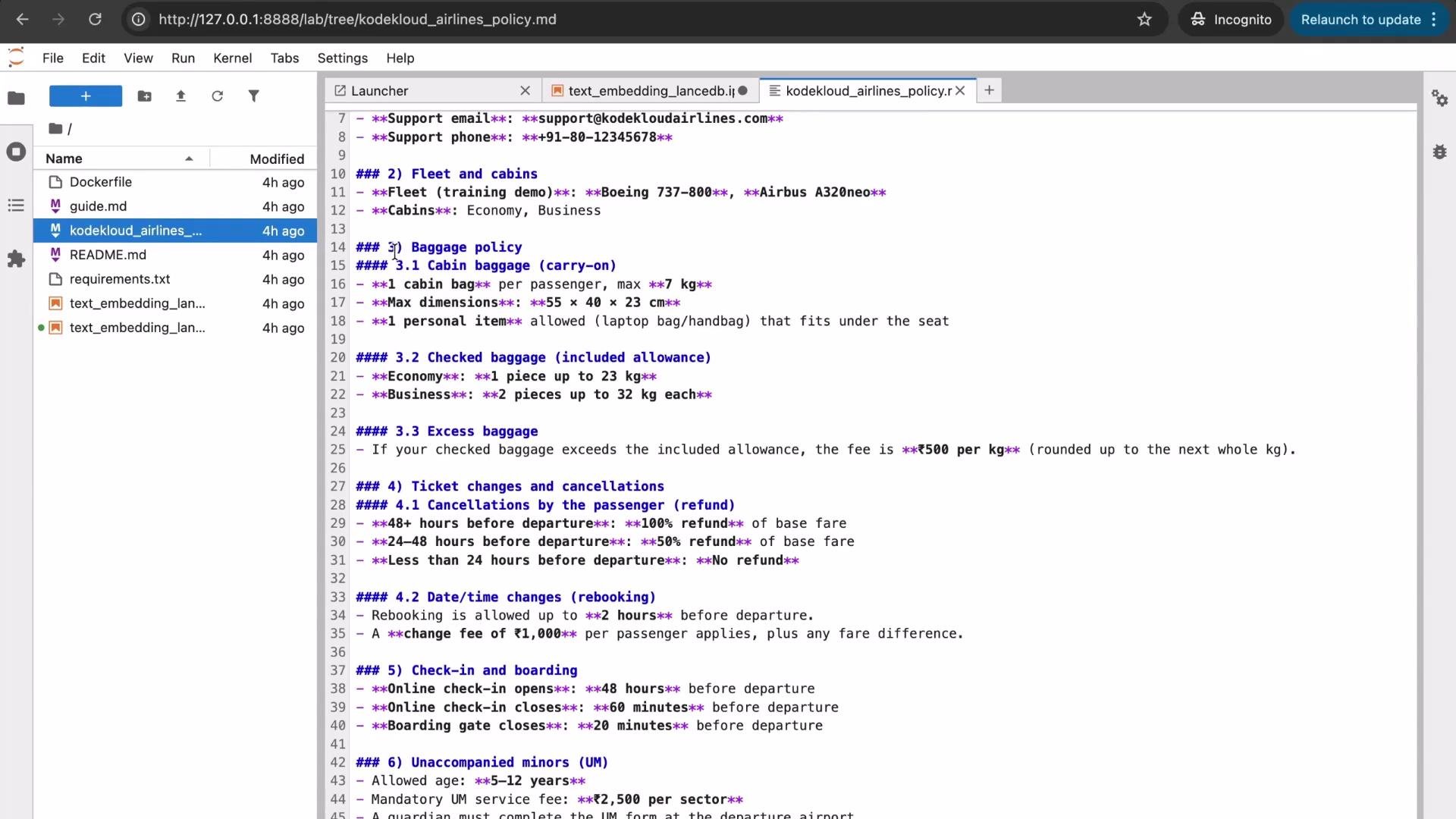Reload the browser page
The height and width of the screenshot is (819, 1456).
95,20
